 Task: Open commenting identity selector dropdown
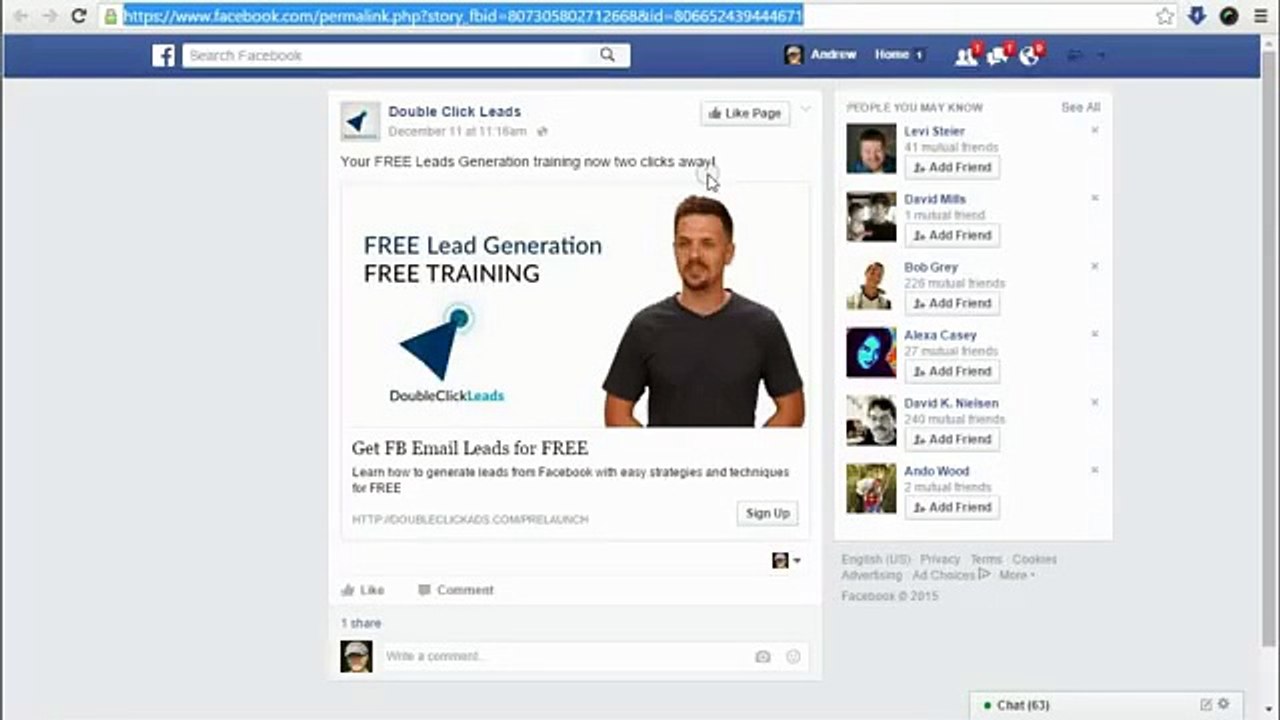point(786,561)
